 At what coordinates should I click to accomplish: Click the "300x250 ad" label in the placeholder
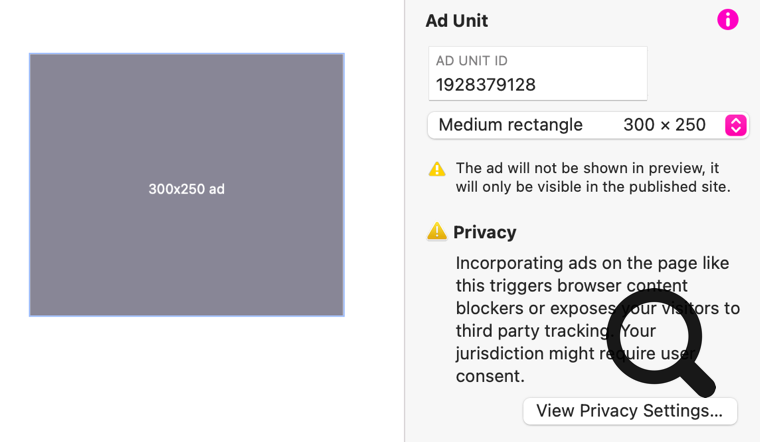[186, 189]
